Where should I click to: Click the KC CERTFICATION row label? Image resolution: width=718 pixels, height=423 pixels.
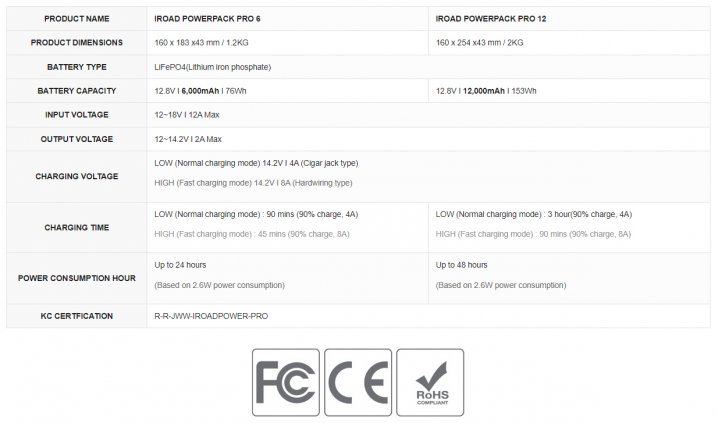coord(76,316)
